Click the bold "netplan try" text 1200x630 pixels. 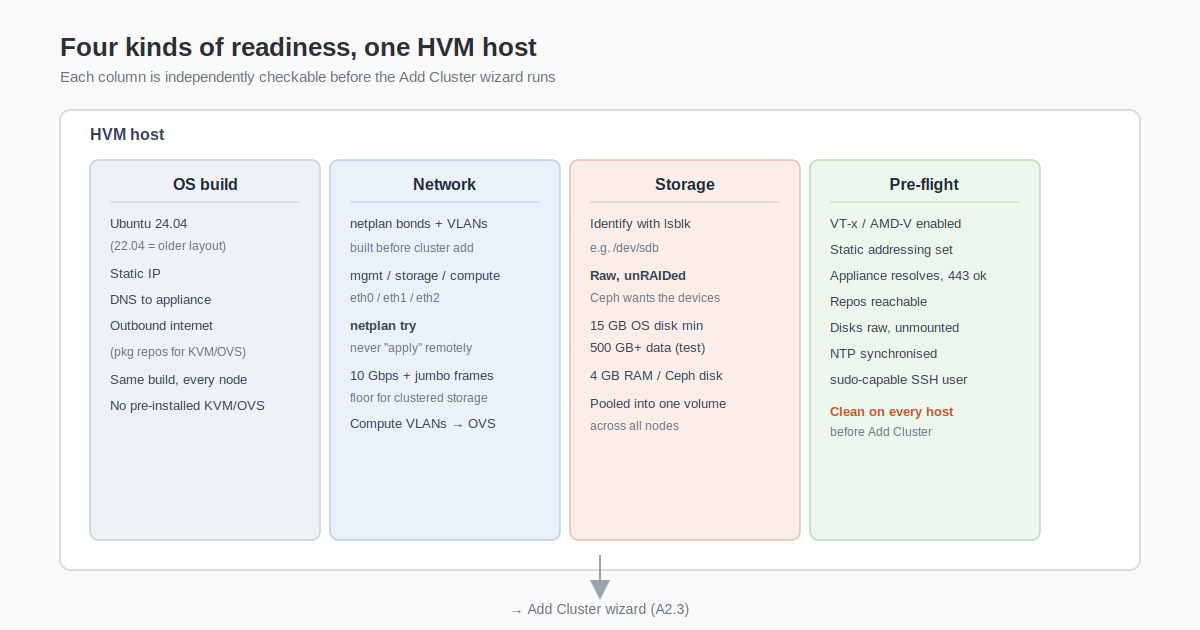coord(383,326)
